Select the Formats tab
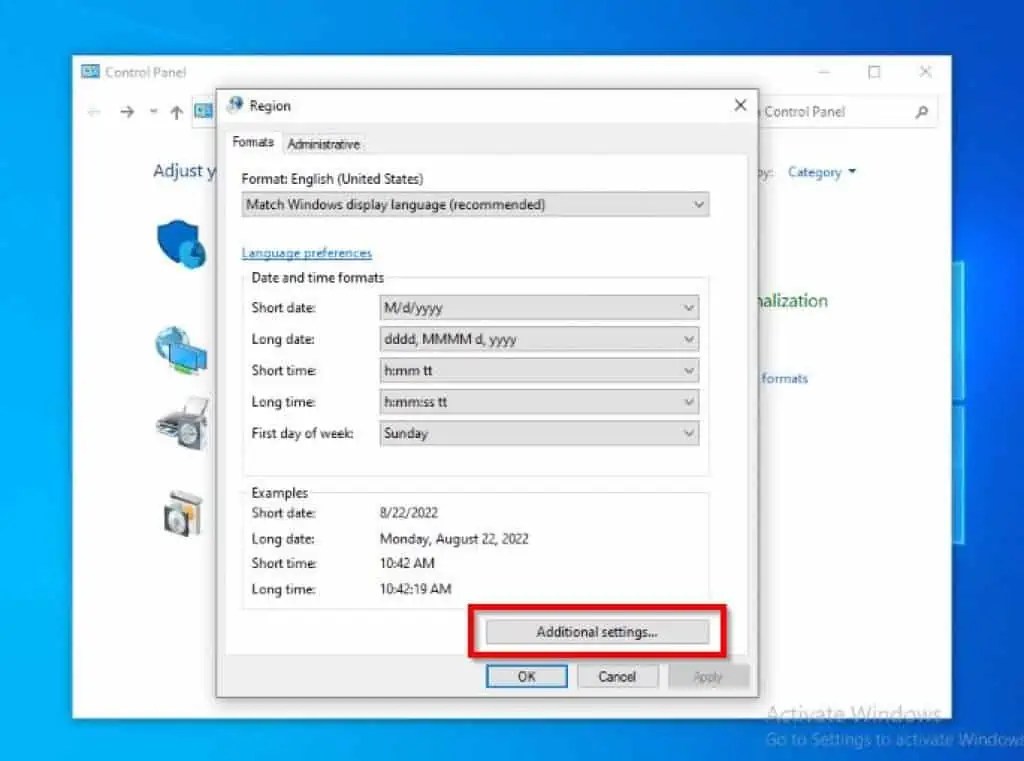This screenshot has height=761, width=1024. click(252, 142)
